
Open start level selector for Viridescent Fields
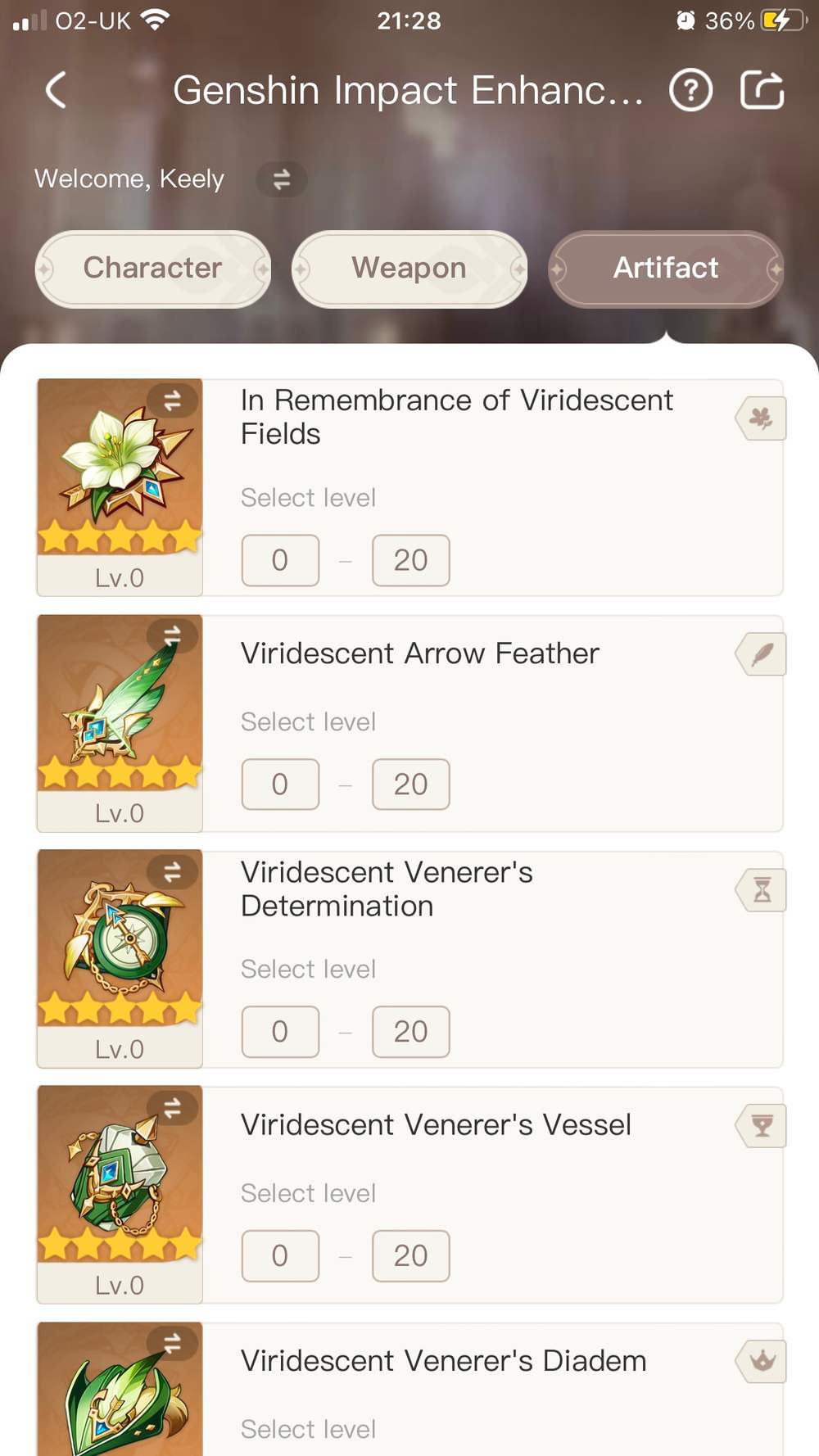pyautogui.click(x=280, y=560)
